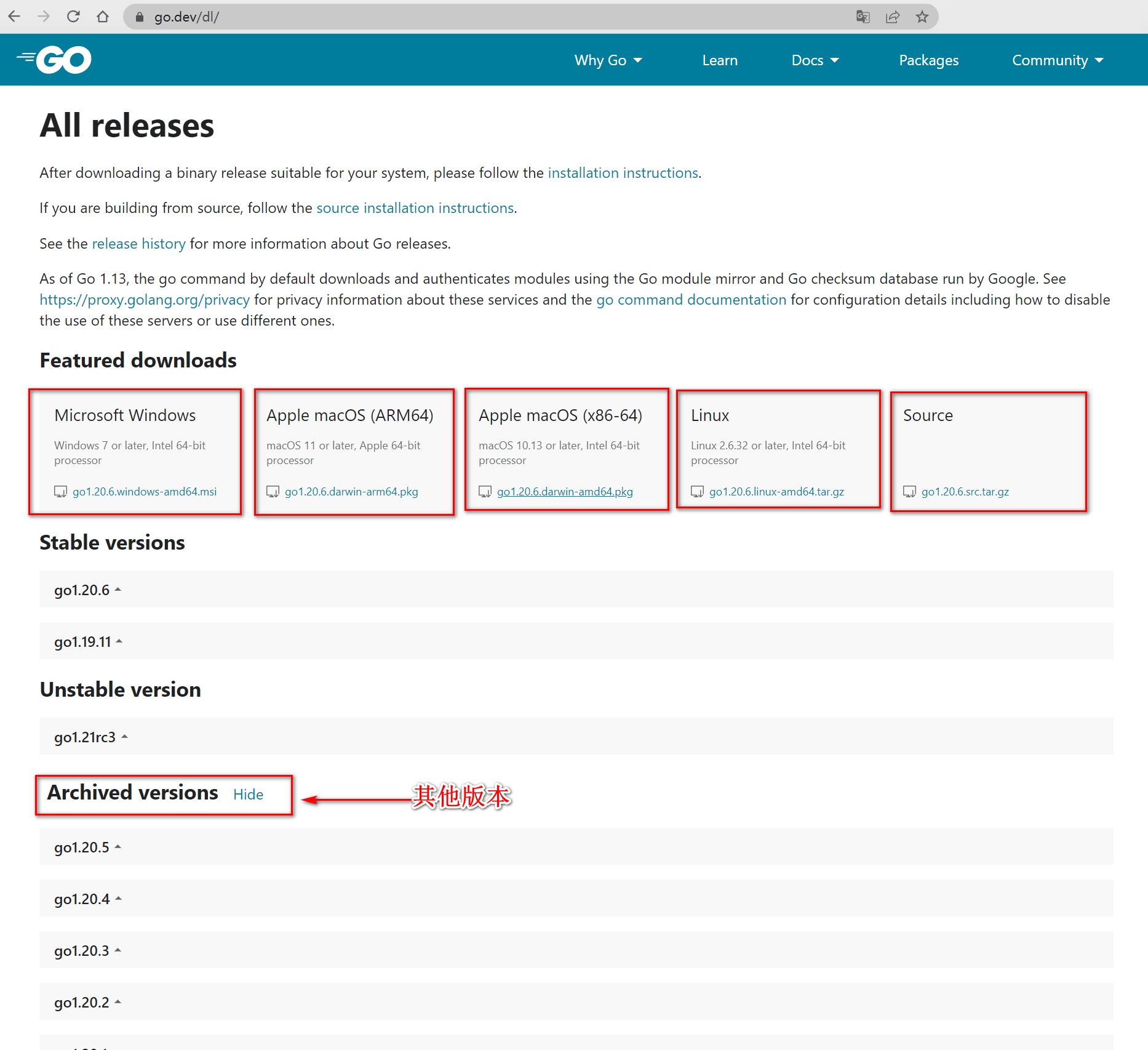The width and height of the screenshot is (1148, 1050).
Task: Download go1.20.6.linux-amd64.tar.gz
Action: point(776,491)
